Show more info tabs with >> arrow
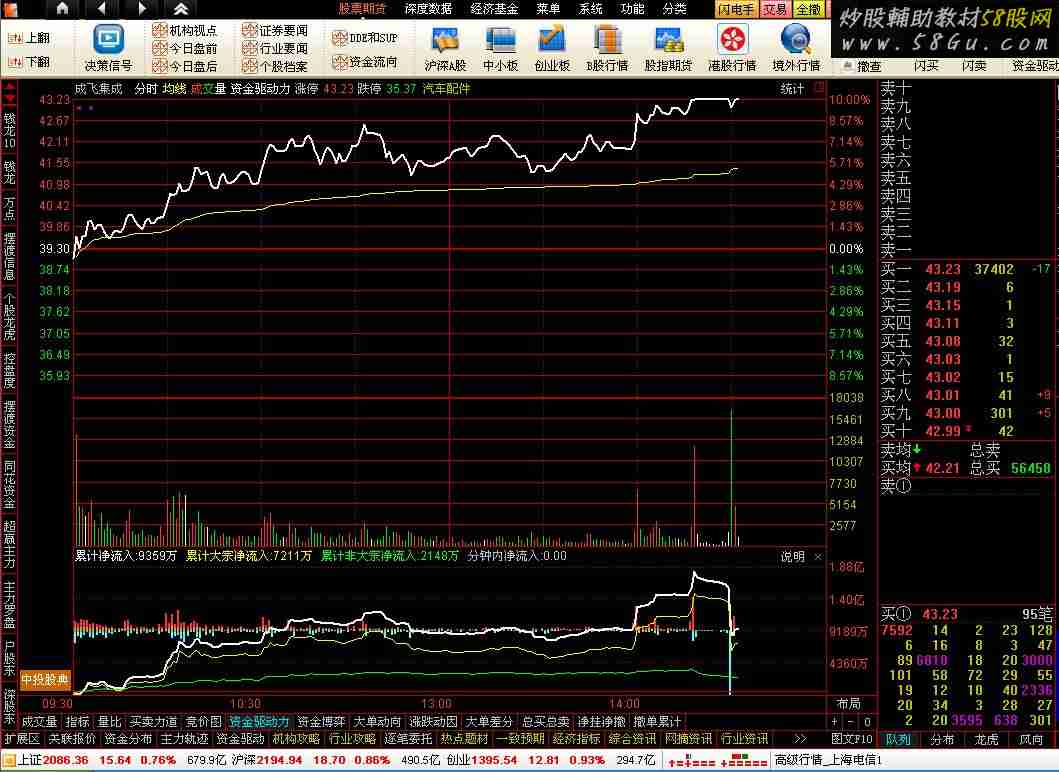 click(x=800, y=740)
